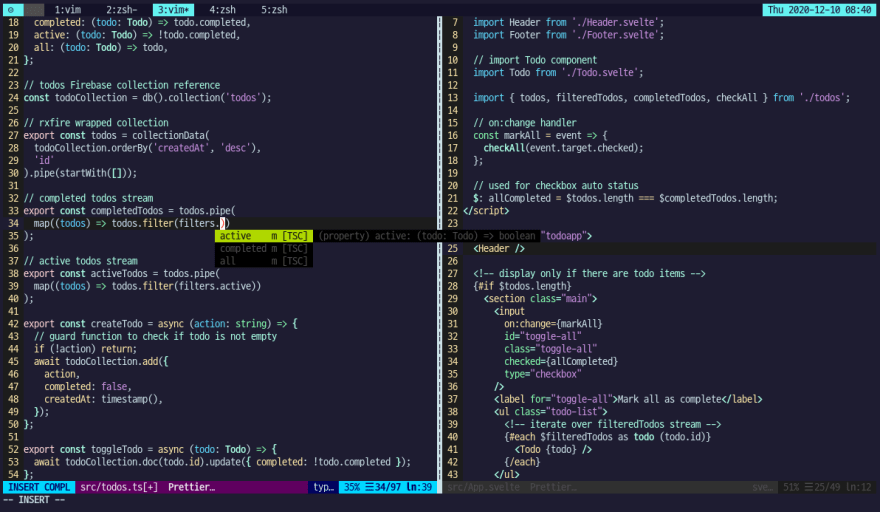Click src/todos.ts[+] filename in statusline
Viewport: 880px width, 512px height.
point(119,487)
